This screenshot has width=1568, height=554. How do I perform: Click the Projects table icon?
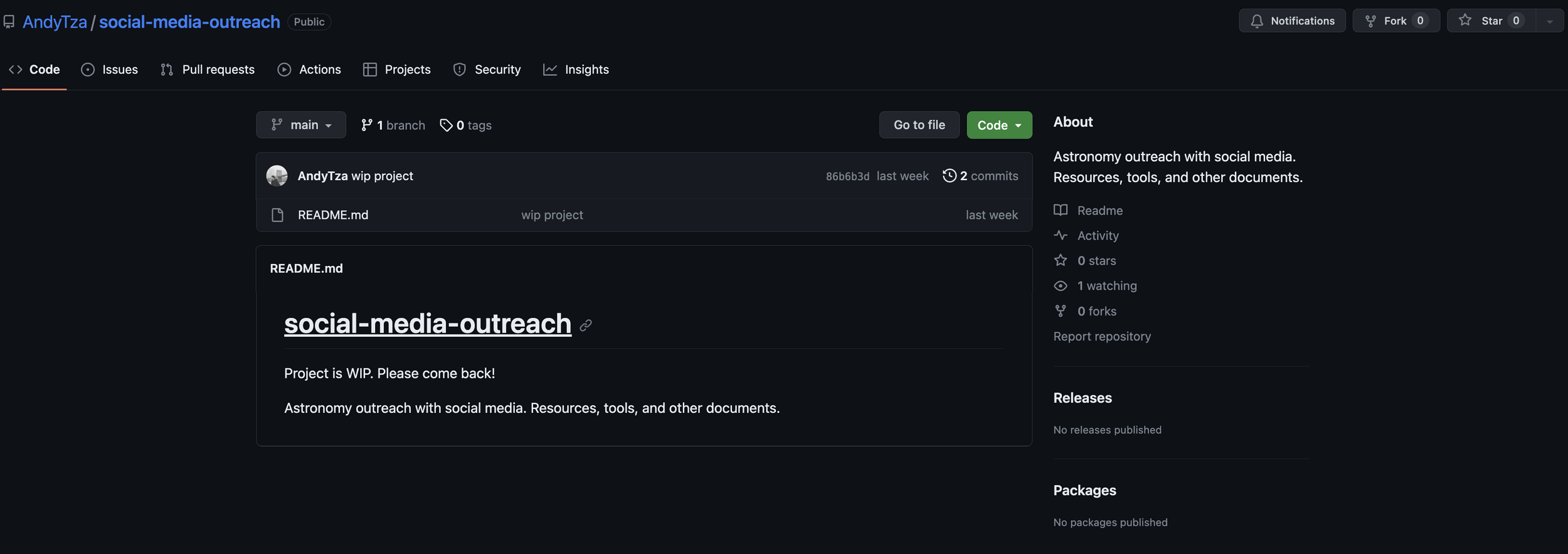point(370,70)
